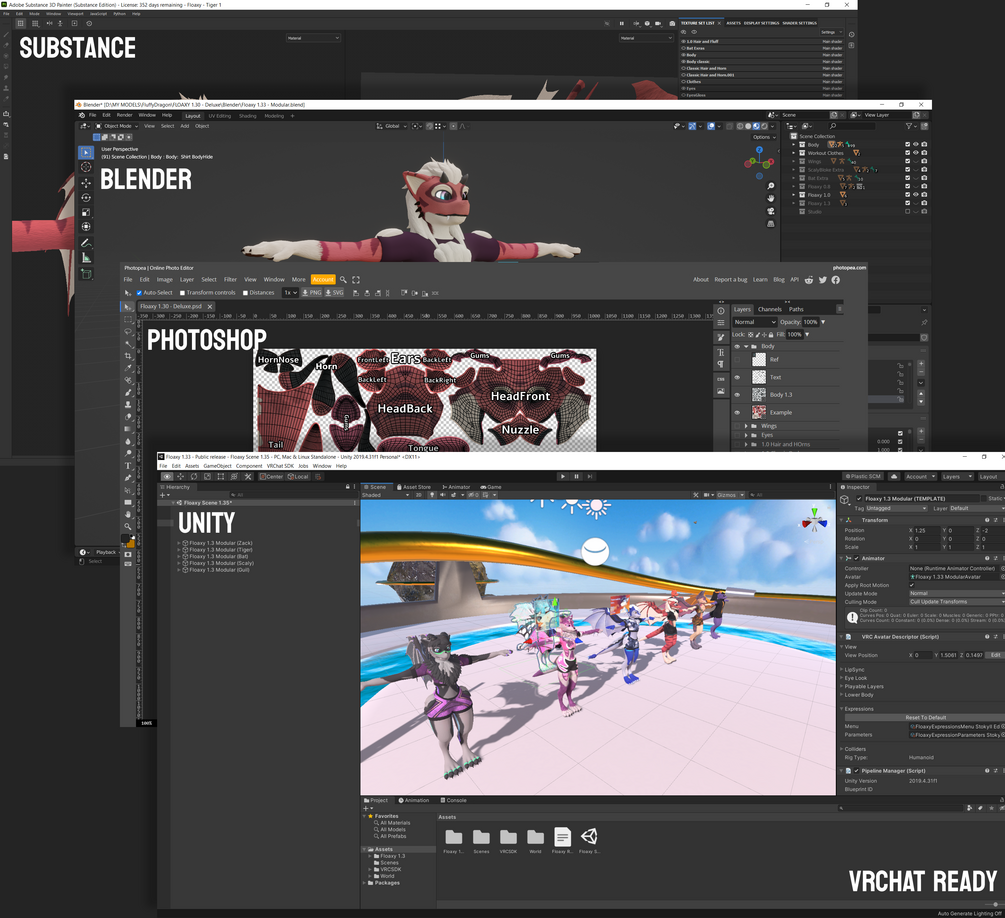
Task: Open Filter menu in Photopea
Action: (230, 280)
